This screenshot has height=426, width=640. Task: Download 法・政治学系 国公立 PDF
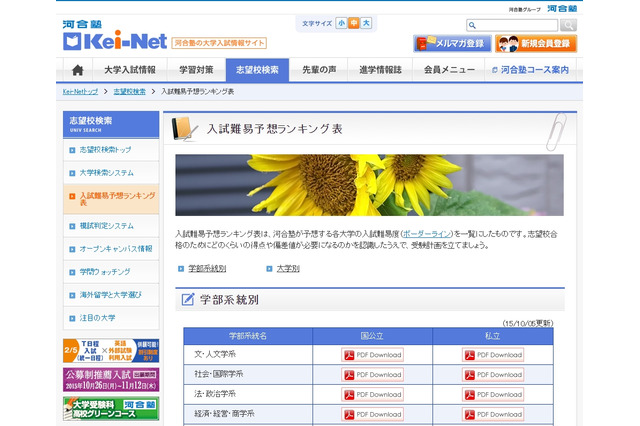click(x=373, y=395)
